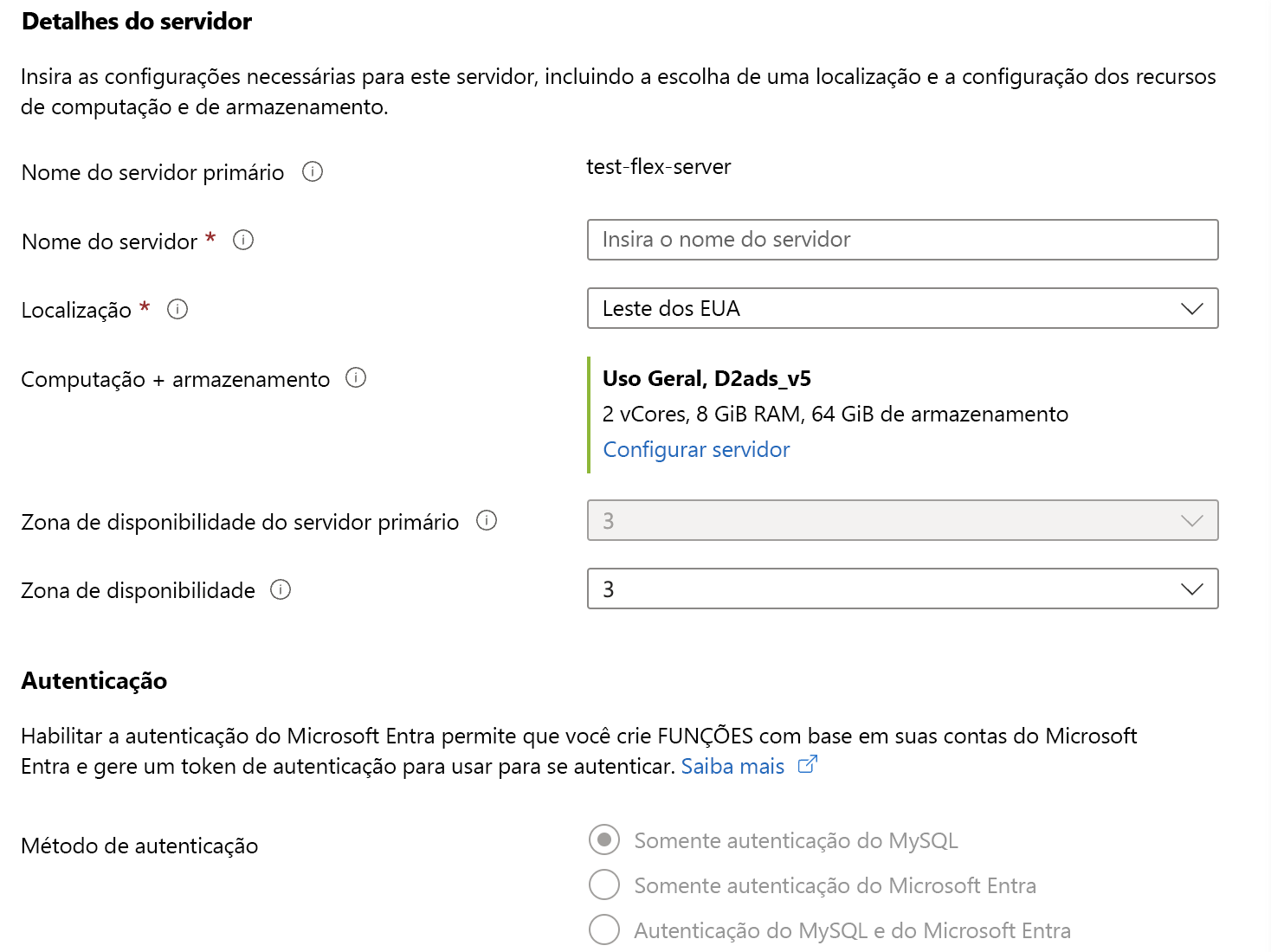Image resolution: width=1271 pixels, height=952 pixels.
Task: Click the primary server availability zone dropdown
Action: pyautogui.click(x=902, y=520)
